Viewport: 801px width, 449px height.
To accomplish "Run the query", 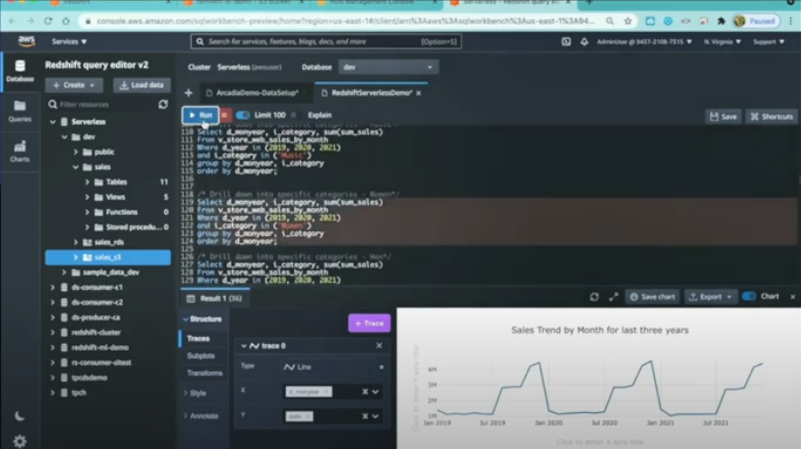I will 200,115.
